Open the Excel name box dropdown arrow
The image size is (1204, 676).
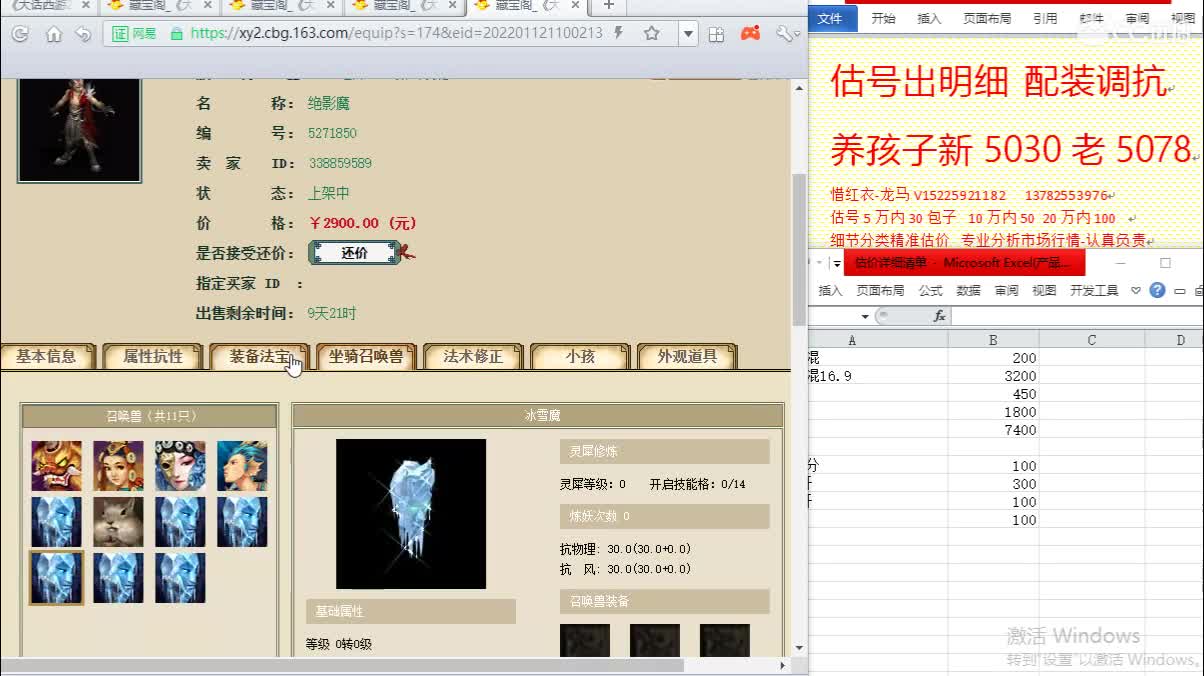pyautogui.click(x=864, y=316)
